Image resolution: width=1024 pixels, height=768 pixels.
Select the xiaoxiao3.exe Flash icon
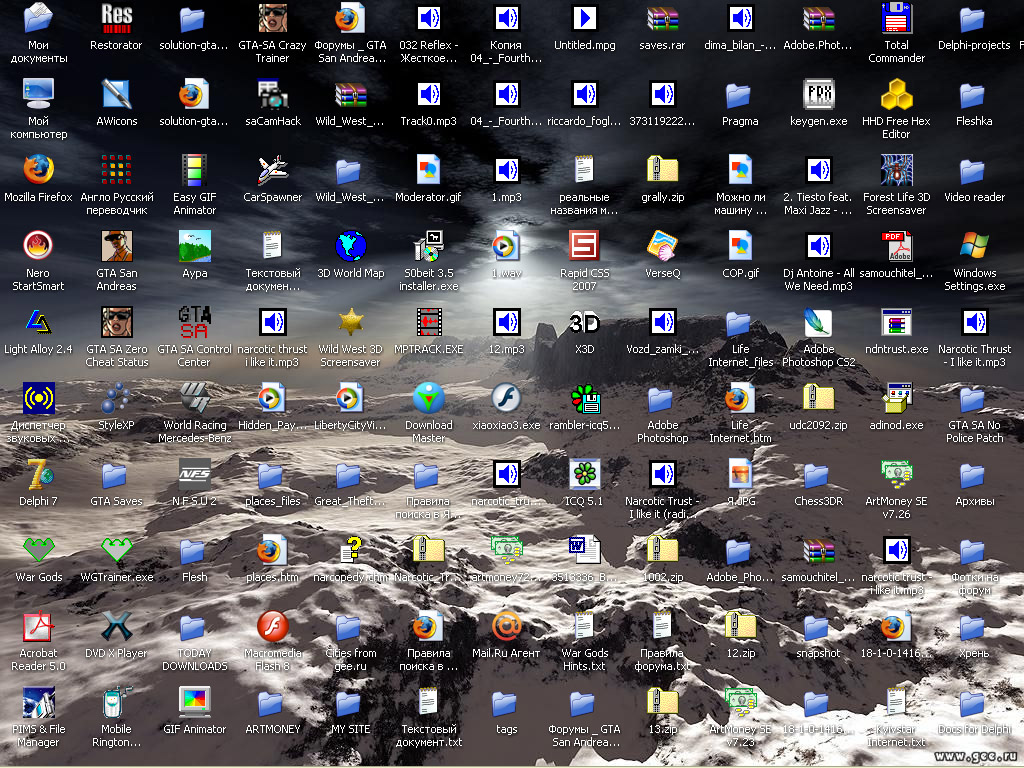pos(506,398)
